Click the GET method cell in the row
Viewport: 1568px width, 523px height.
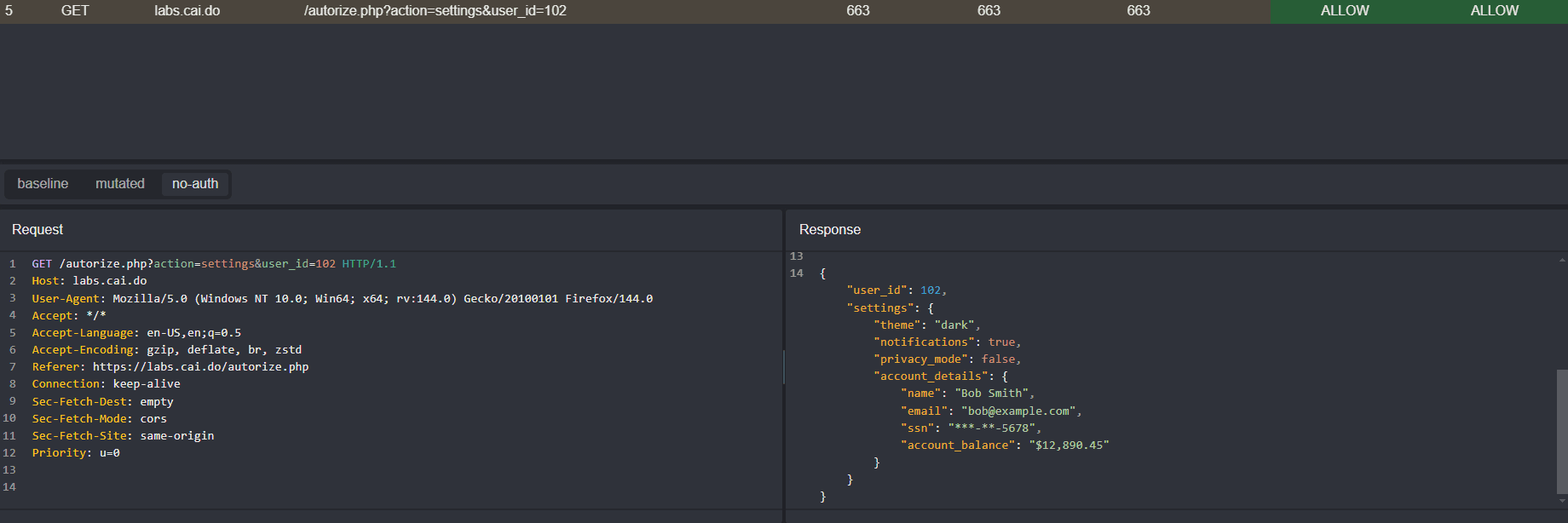pos(75,11)
